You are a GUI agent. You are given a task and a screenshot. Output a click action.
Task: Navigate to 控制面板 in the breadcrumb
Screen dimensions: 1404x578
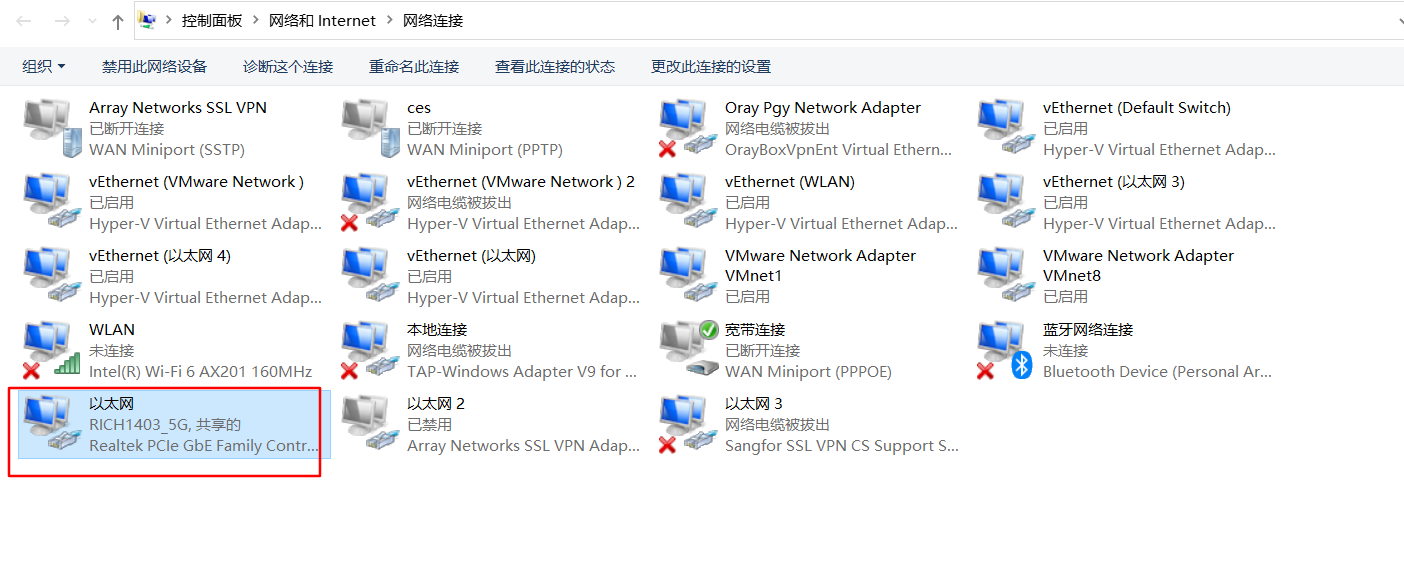pos(212,21)
